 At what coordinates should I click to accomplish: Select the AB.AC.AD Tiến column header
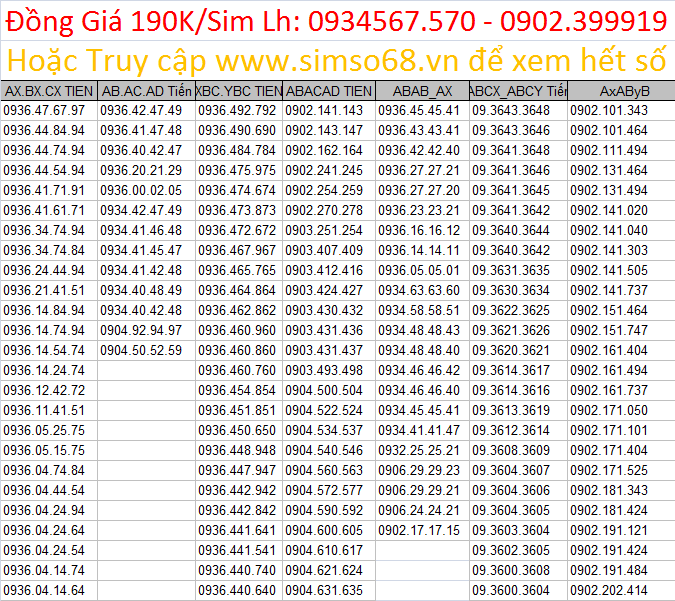coord(147,91)
